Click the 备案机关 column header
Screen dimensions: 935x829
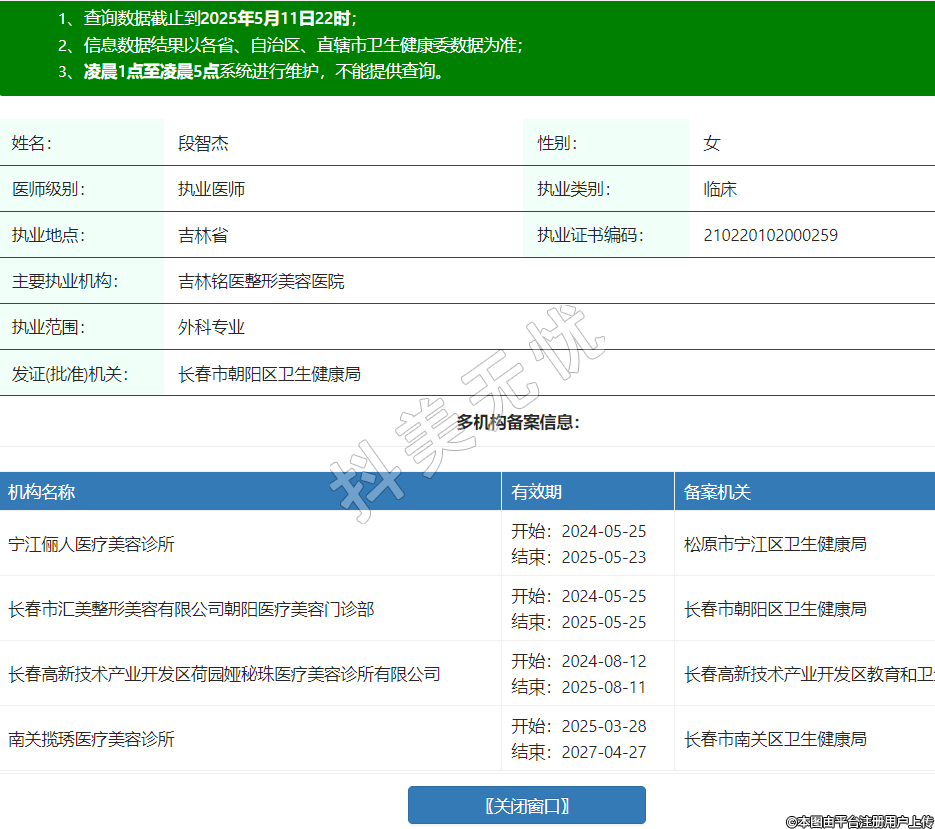717,492
